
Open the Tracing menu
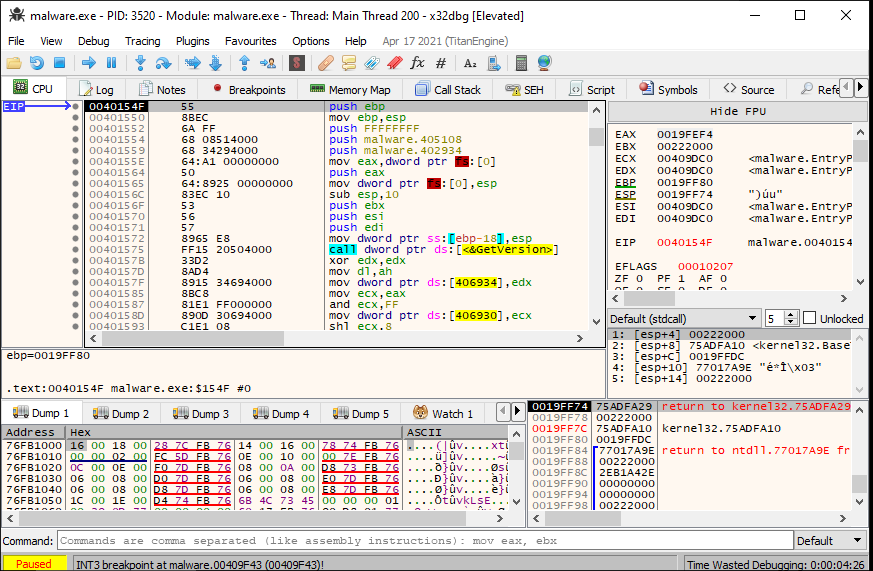point(143,41)
